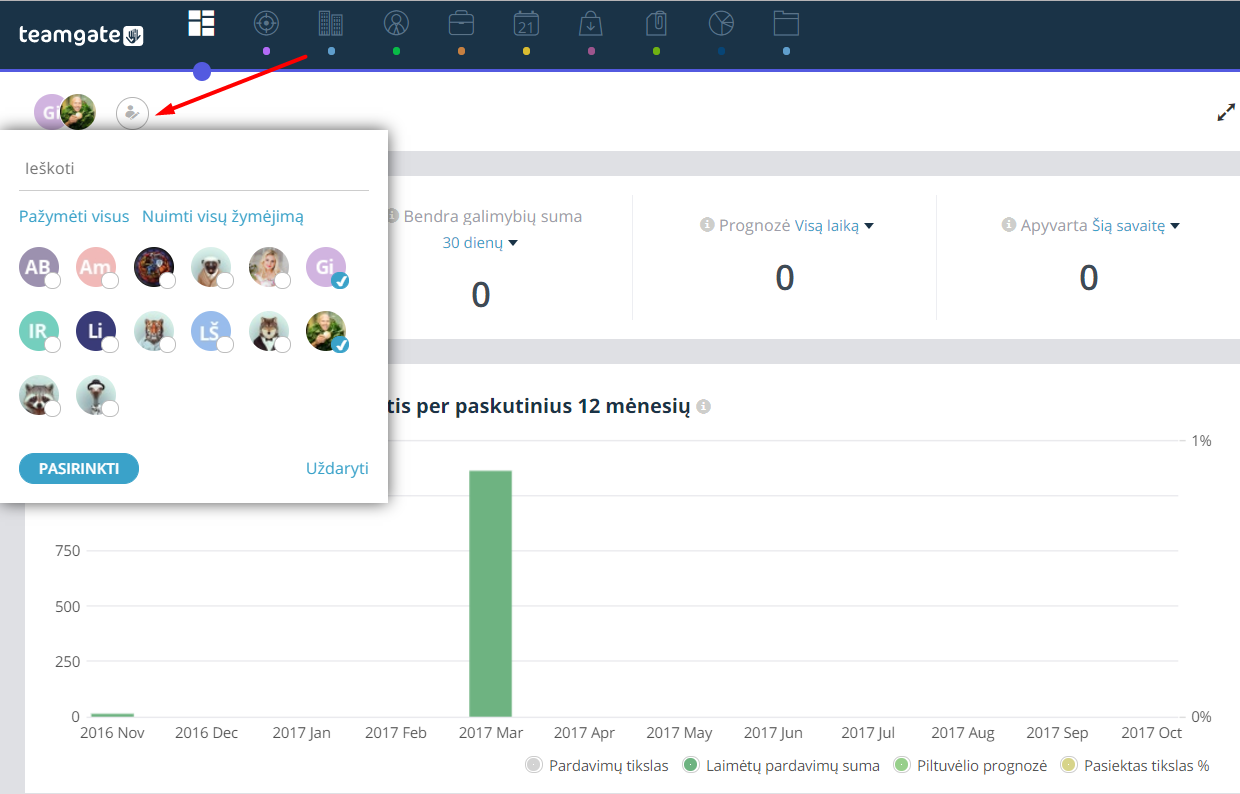Expand dashboard to full screen
This screenshot has width=1240, height=794.
coord(1226,113)
